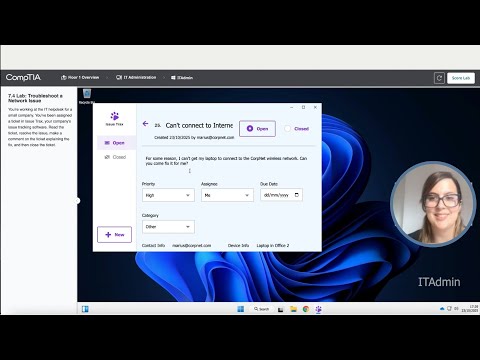Image resolution: width=480 pixels, height=360 pixels.
Task: Click the ticket title Can't connect to Internet
Action: click(199, 125)
